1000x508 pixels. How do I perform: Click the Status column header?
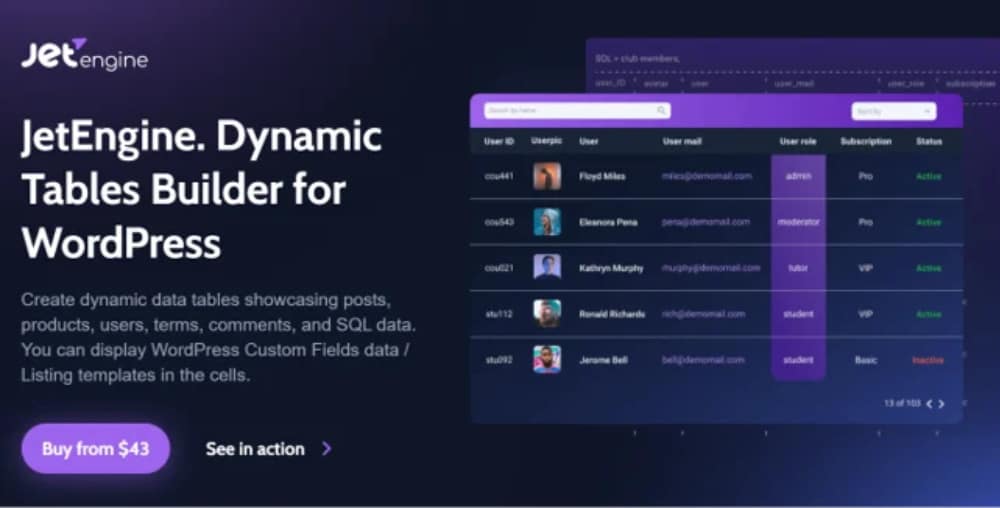929,142
